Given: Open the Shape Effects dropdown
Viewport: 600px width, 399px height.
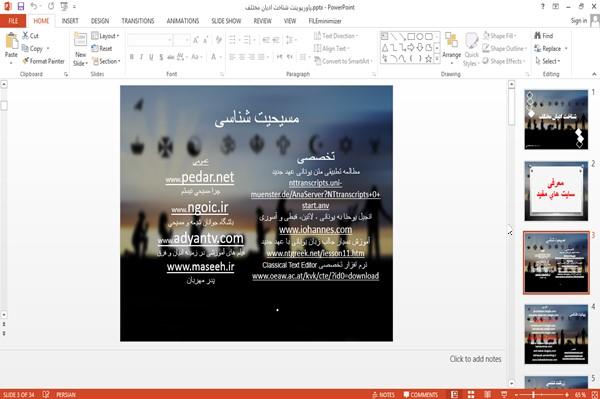Looking at the screenshot, I should (504, 61).
